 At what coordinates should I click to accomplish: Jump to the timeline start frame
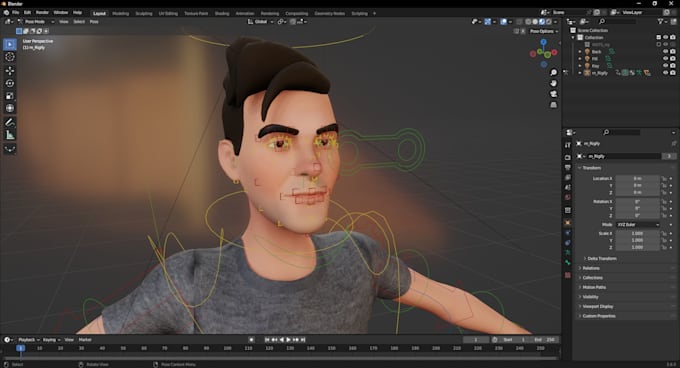click(x=267, y=340)
